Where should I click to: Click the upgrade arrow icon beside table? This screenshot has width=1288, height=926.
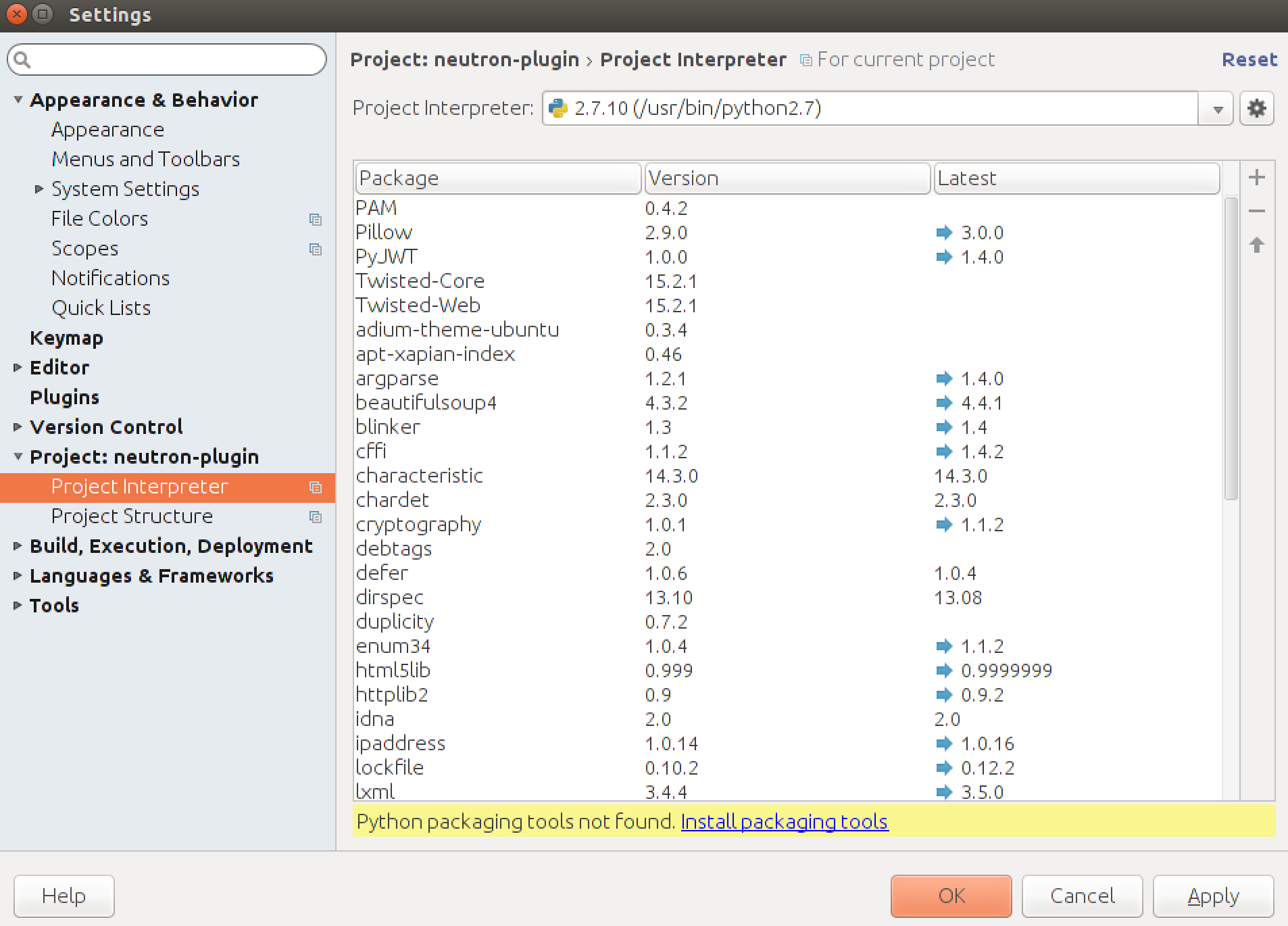click(x=1257, y=245)
